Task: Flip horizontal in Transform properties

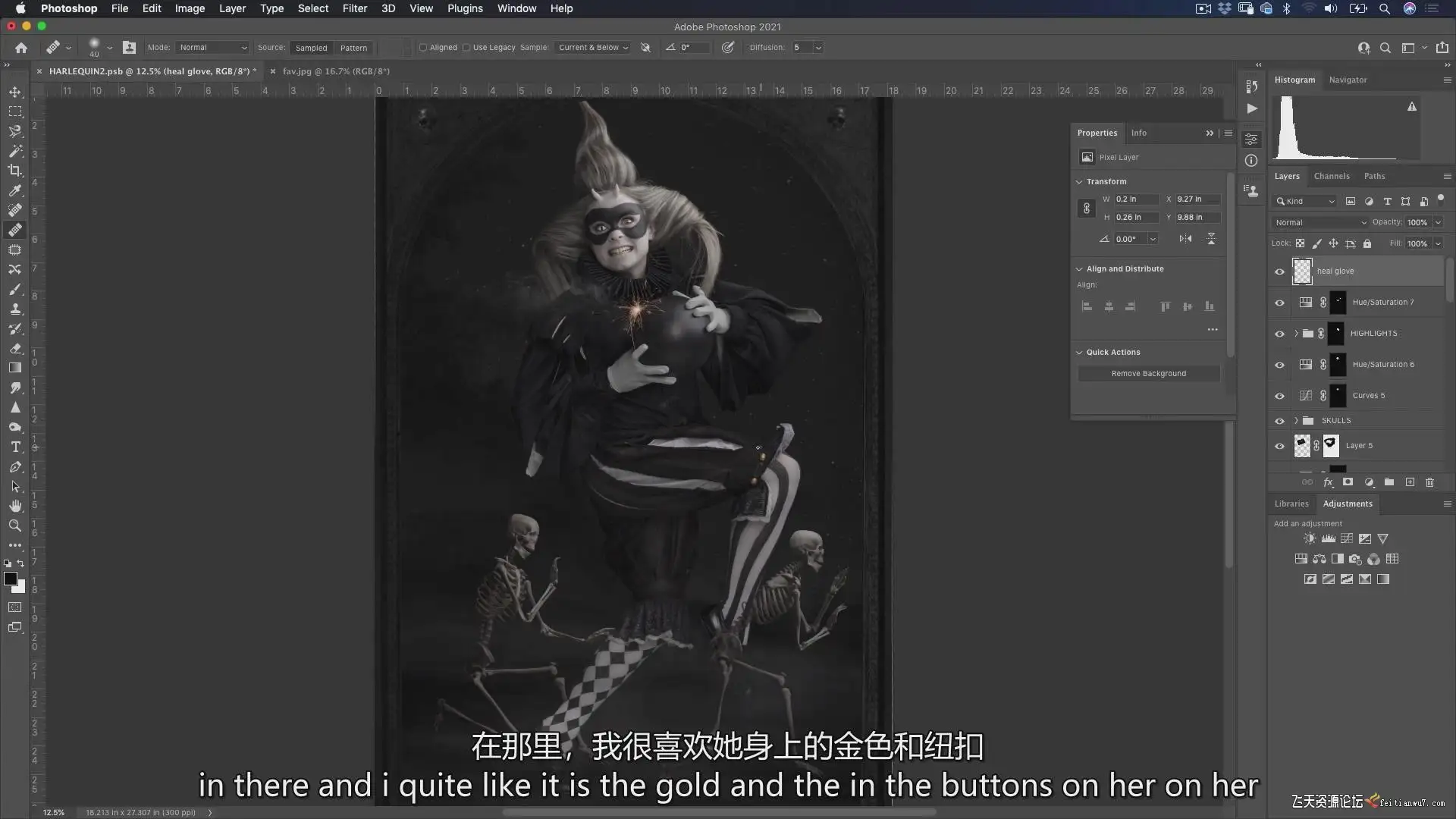Action: (x=1185, y=239)
